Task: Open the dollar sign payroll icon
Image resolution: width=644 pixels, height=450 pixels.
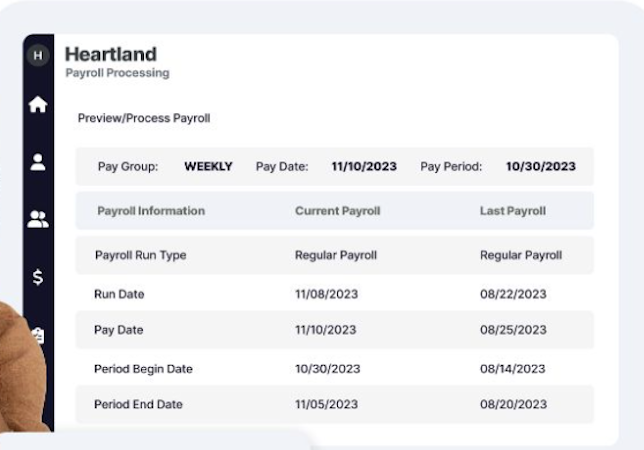Action: pos(38,277)
